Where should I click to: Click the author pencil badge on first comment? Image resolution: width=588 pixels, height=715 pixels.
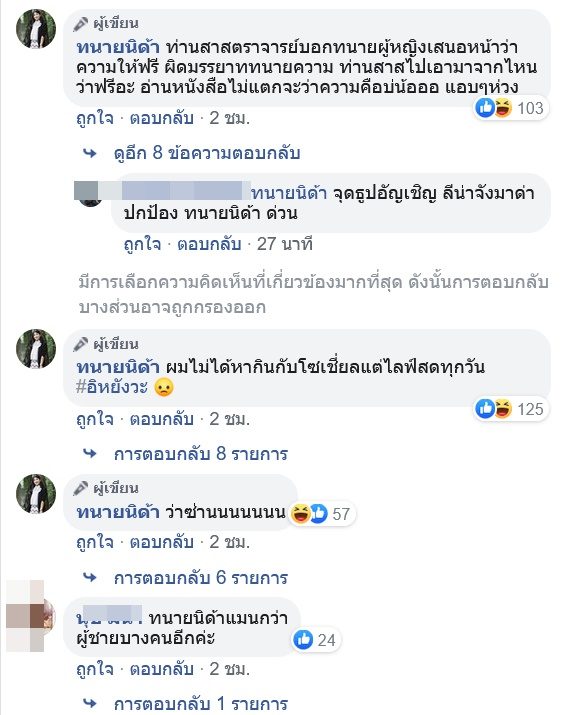click(x=80, y=24)
